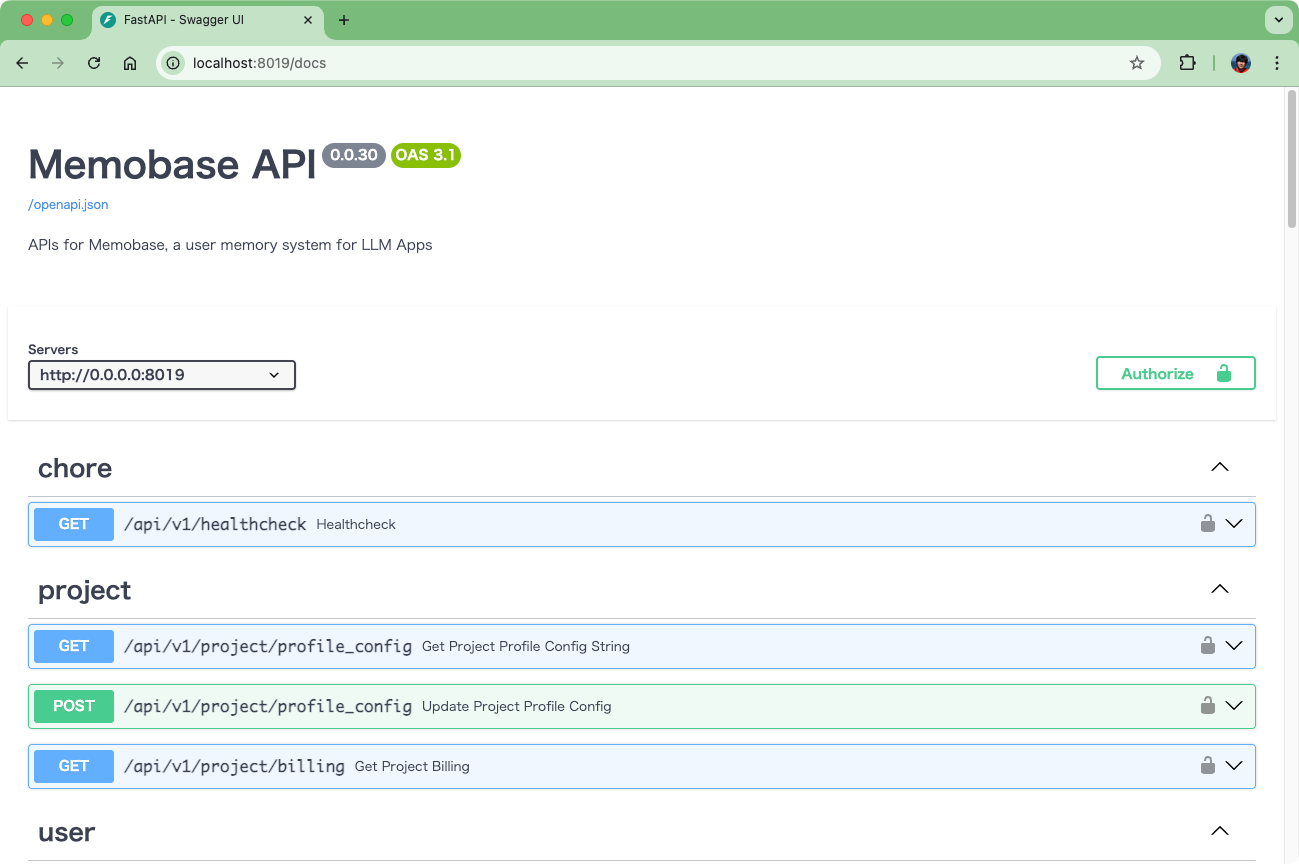This screenshot has height=864, width=1299.
Task: Click the /api/v1/healthcheck path text
Action: [x=215, y=524]
